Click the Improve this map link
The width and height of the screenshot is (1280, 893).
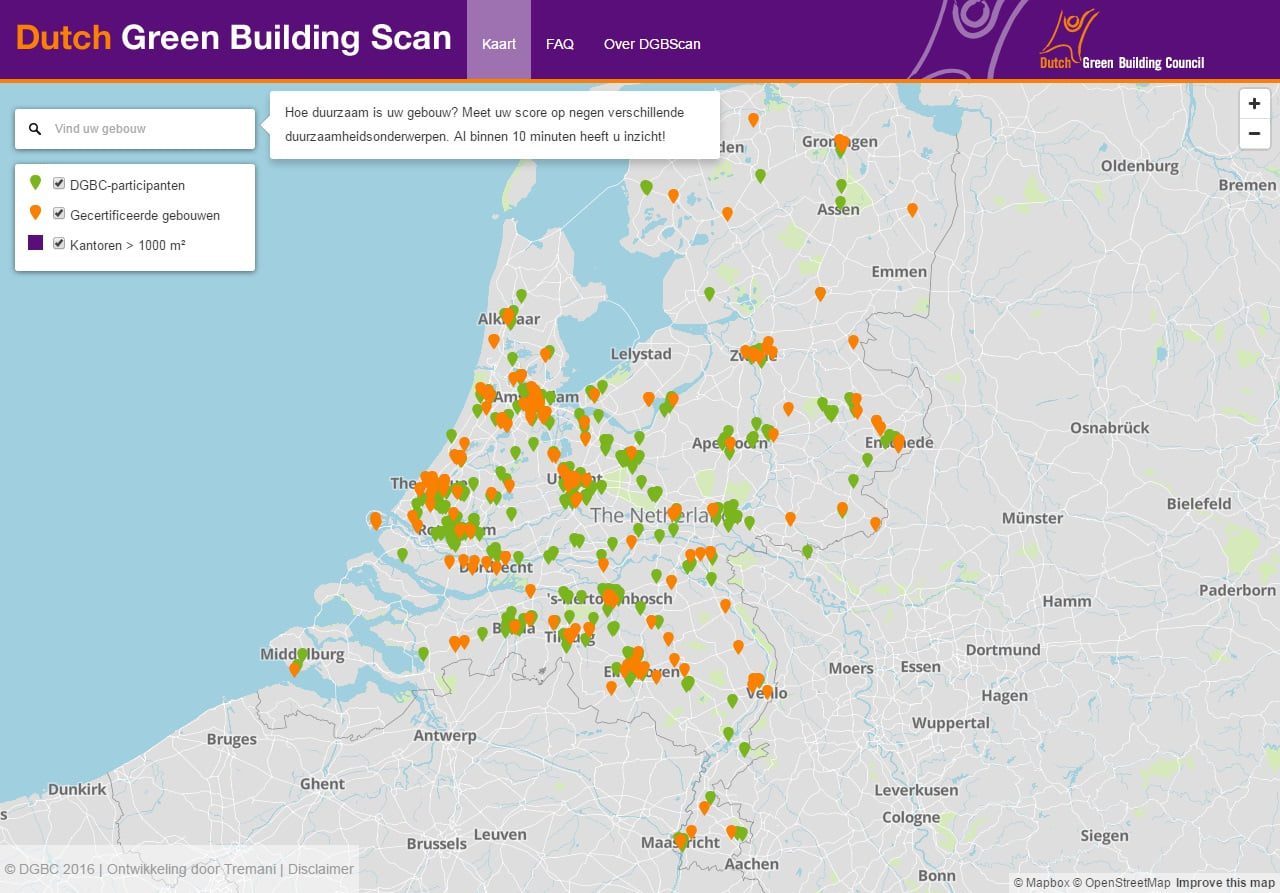pos(1225,883)
